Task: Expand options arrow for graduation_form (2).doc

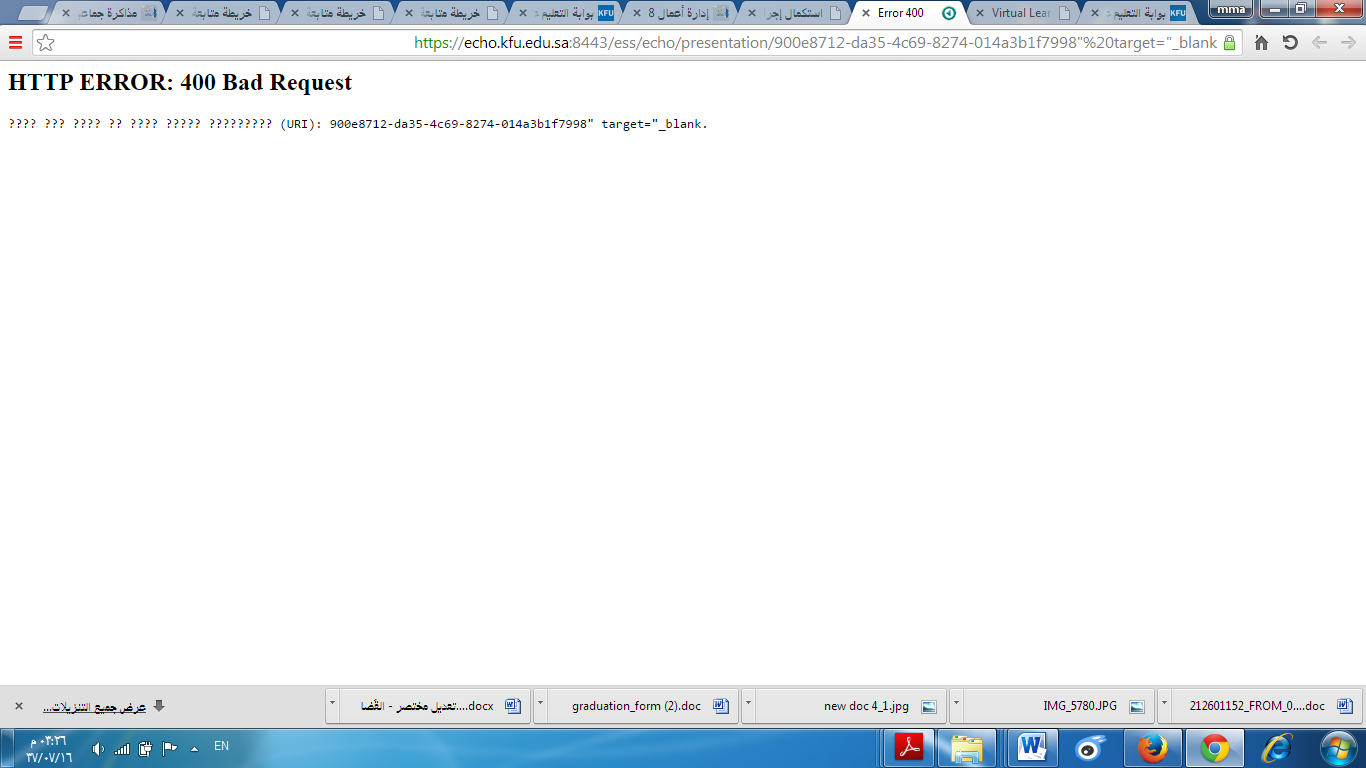Action: pyautogui.click(x=541, y=705)
